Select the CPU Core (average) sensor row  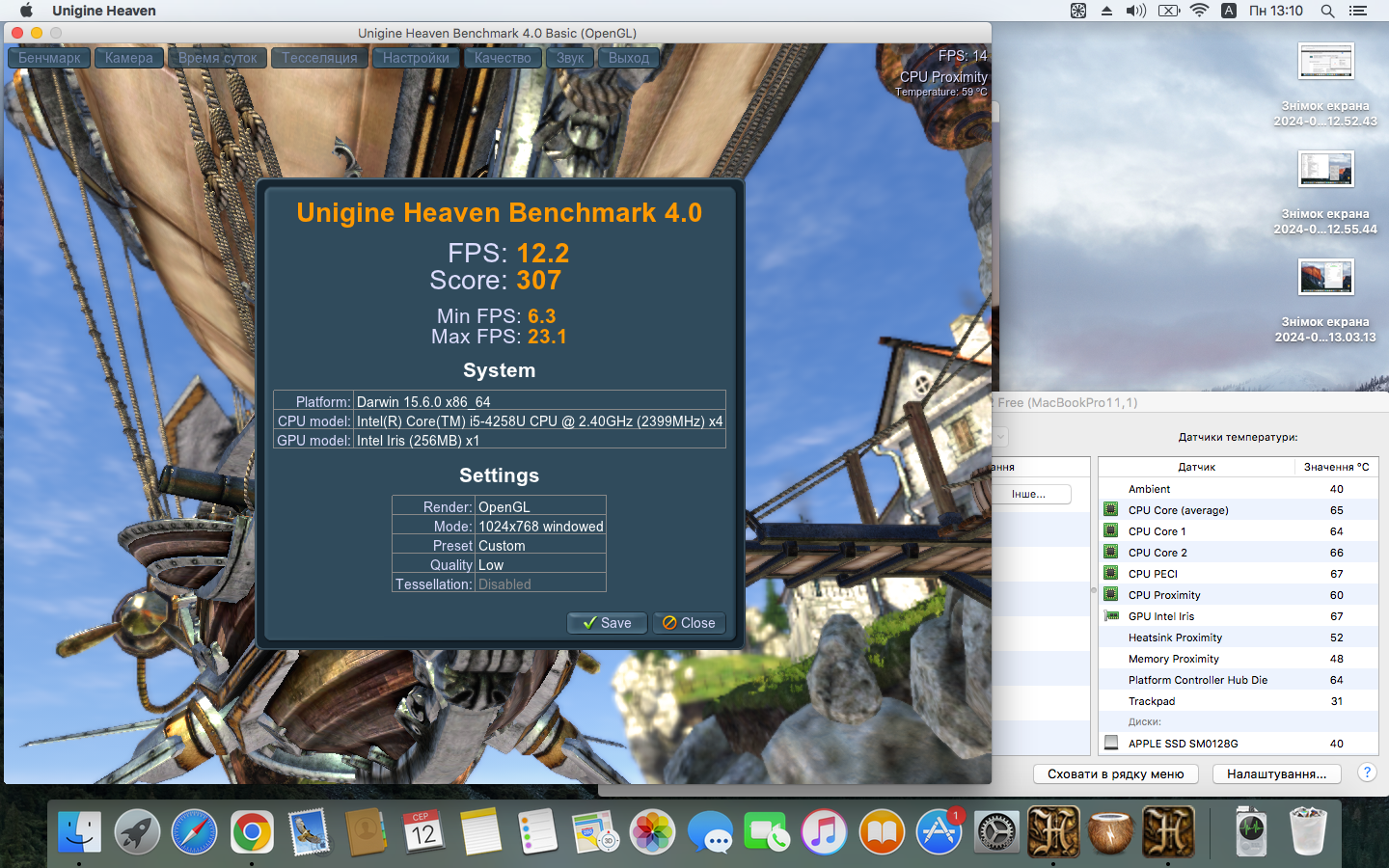point(1238,510)
